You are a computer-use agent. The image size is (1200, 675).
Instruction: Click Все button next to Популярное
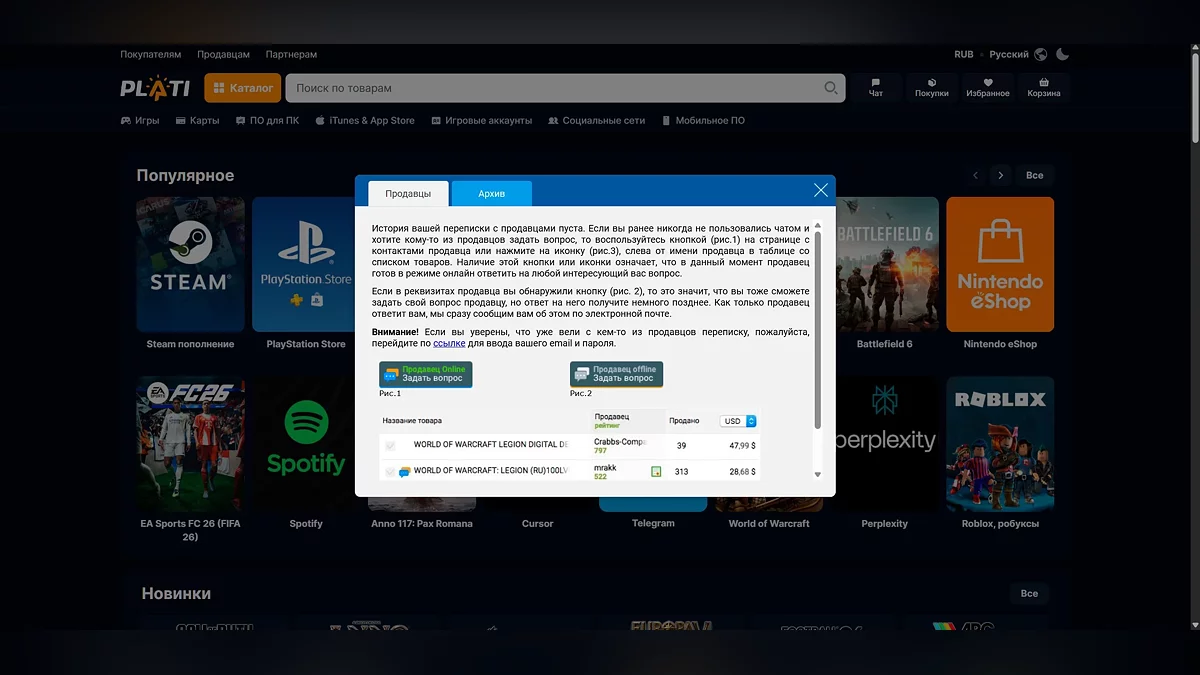coord(1035,175)
